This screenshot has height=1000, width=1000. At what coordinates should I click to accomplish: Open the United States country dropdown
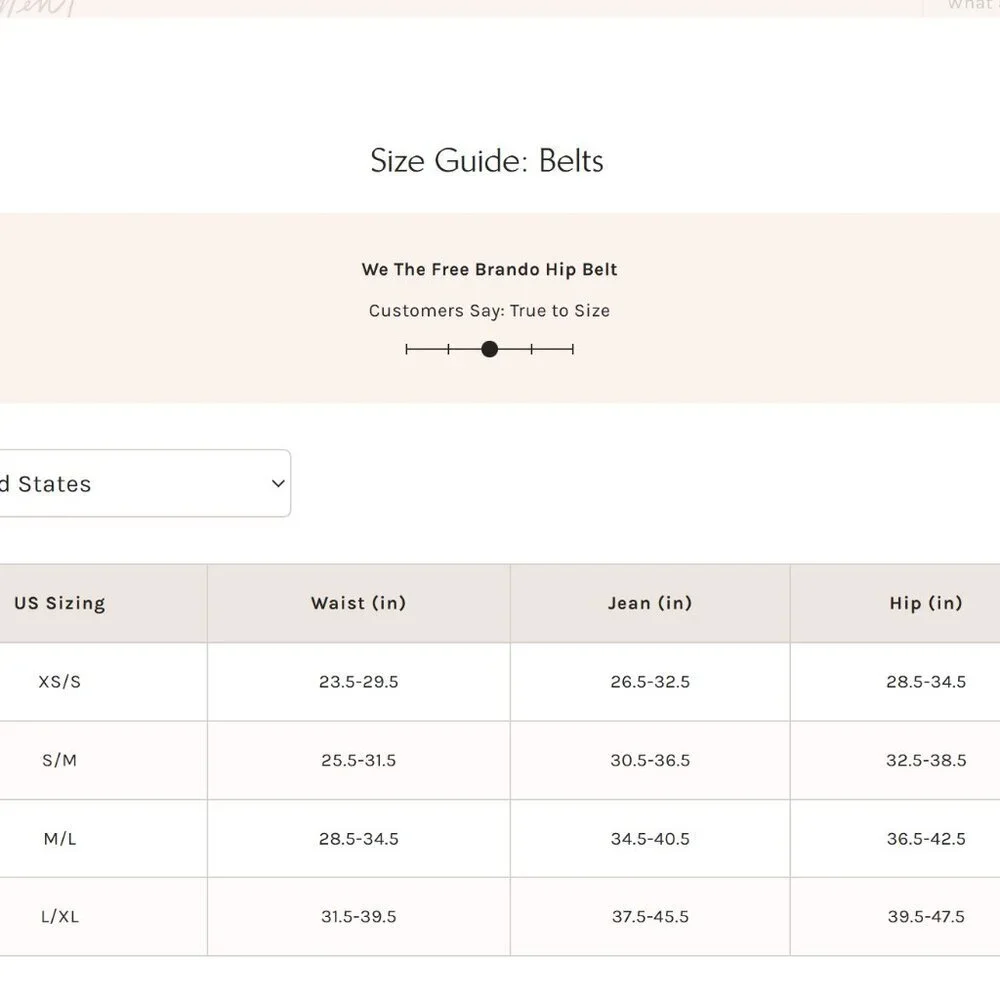point(145,483)
